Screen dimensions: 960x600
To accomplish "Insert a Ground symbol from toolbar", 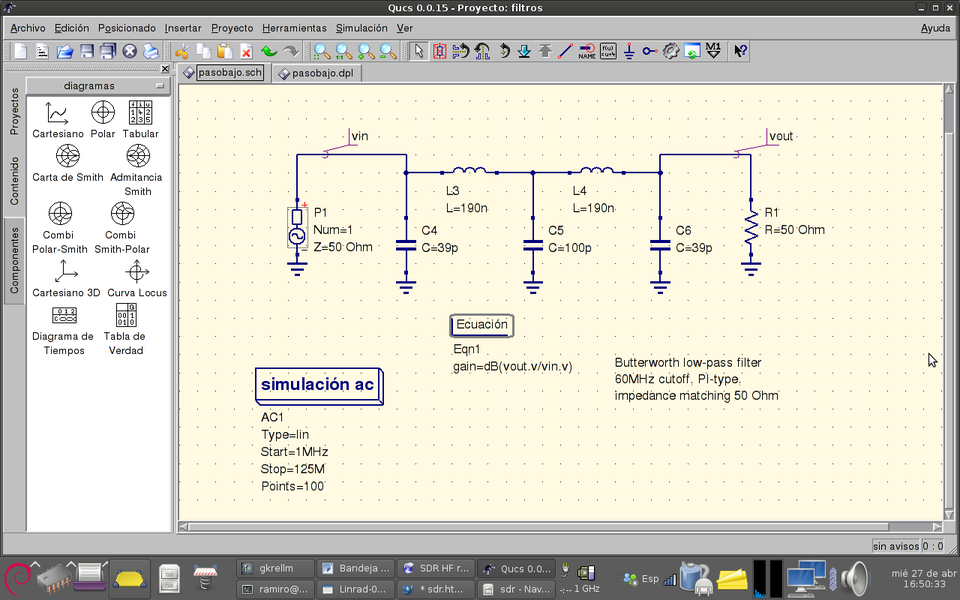I will [629, 50].
